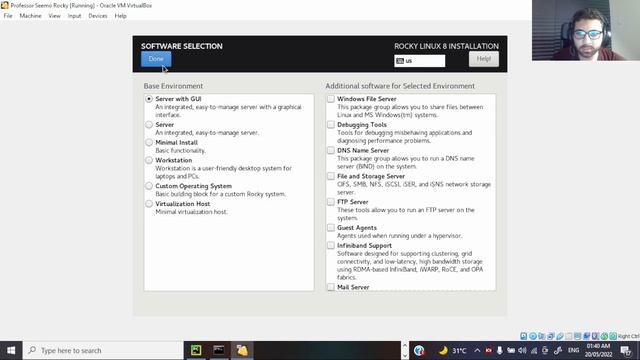Click the VirtualBox USB devices status icon

point(560,336)
